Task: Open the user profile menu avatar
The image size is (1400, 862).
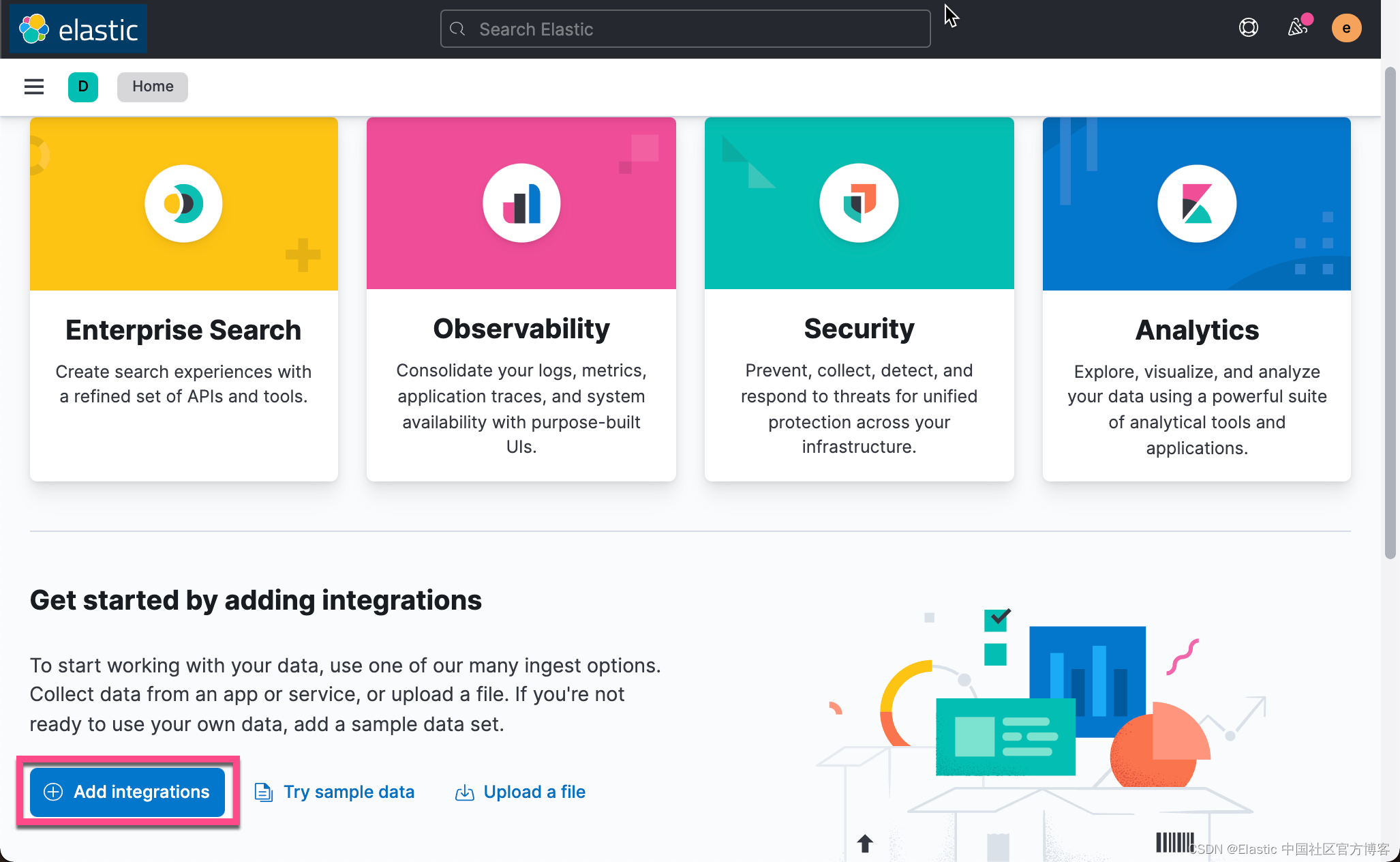Action: [x=1346, y=28]
